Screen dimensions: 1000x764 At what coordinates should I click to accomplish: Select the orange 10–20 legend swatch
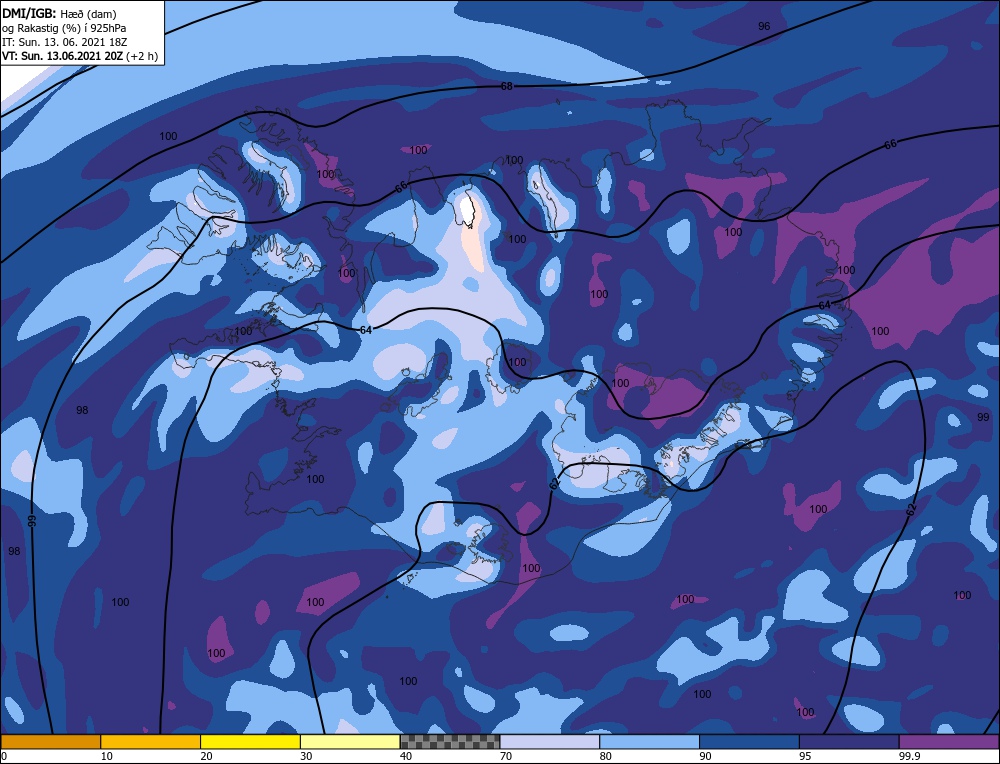pos(151,742)
